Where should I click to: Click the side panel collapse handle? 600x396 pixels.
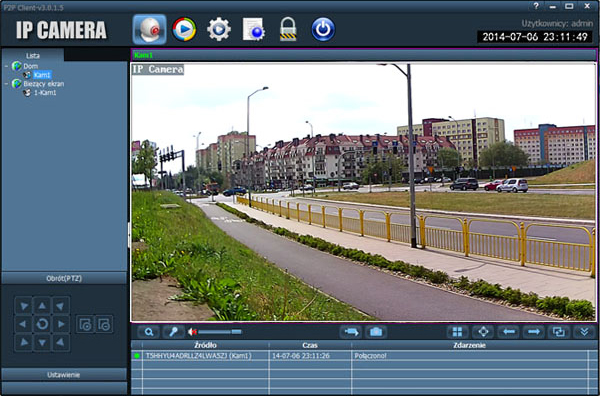tap(129, 234)
